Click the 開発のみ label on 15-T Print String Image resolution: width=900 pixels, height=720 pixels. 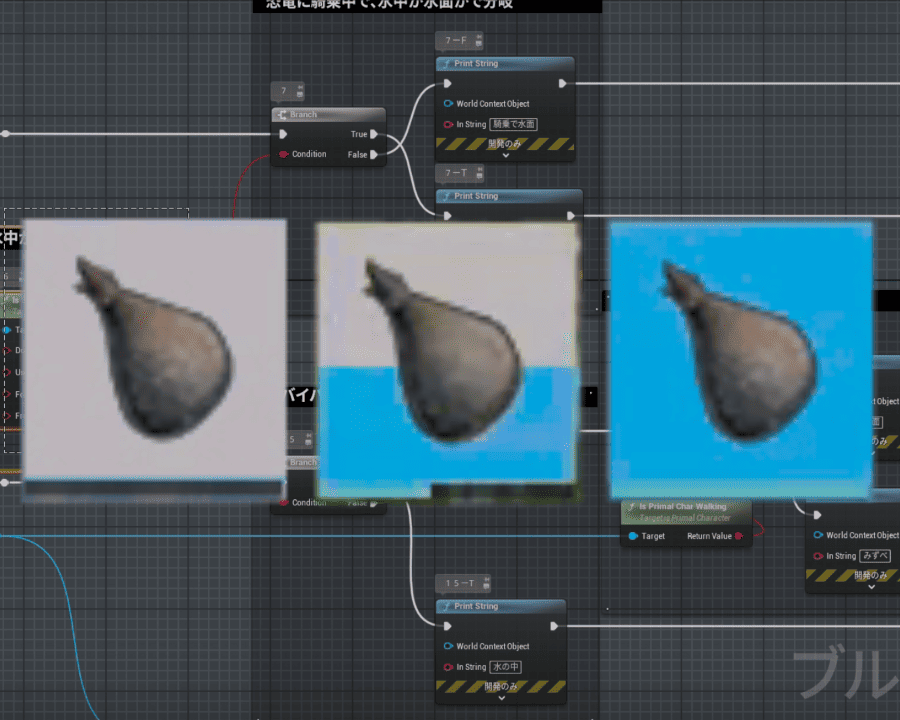click(x=501, y=686)
